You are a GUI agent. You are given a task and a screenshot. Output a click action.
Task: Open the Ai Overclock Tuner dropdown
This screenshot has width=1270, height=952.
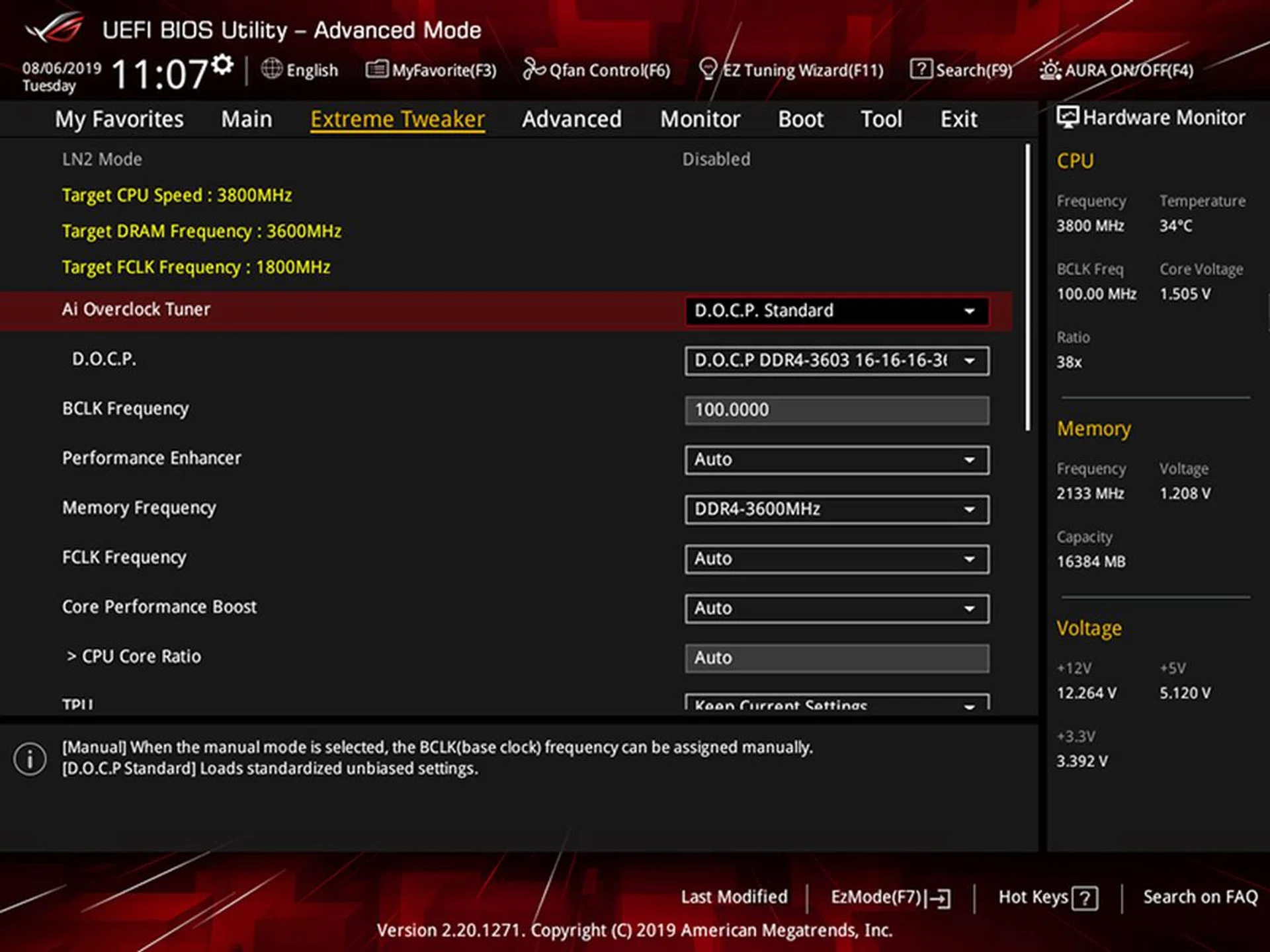click(836, 311)
